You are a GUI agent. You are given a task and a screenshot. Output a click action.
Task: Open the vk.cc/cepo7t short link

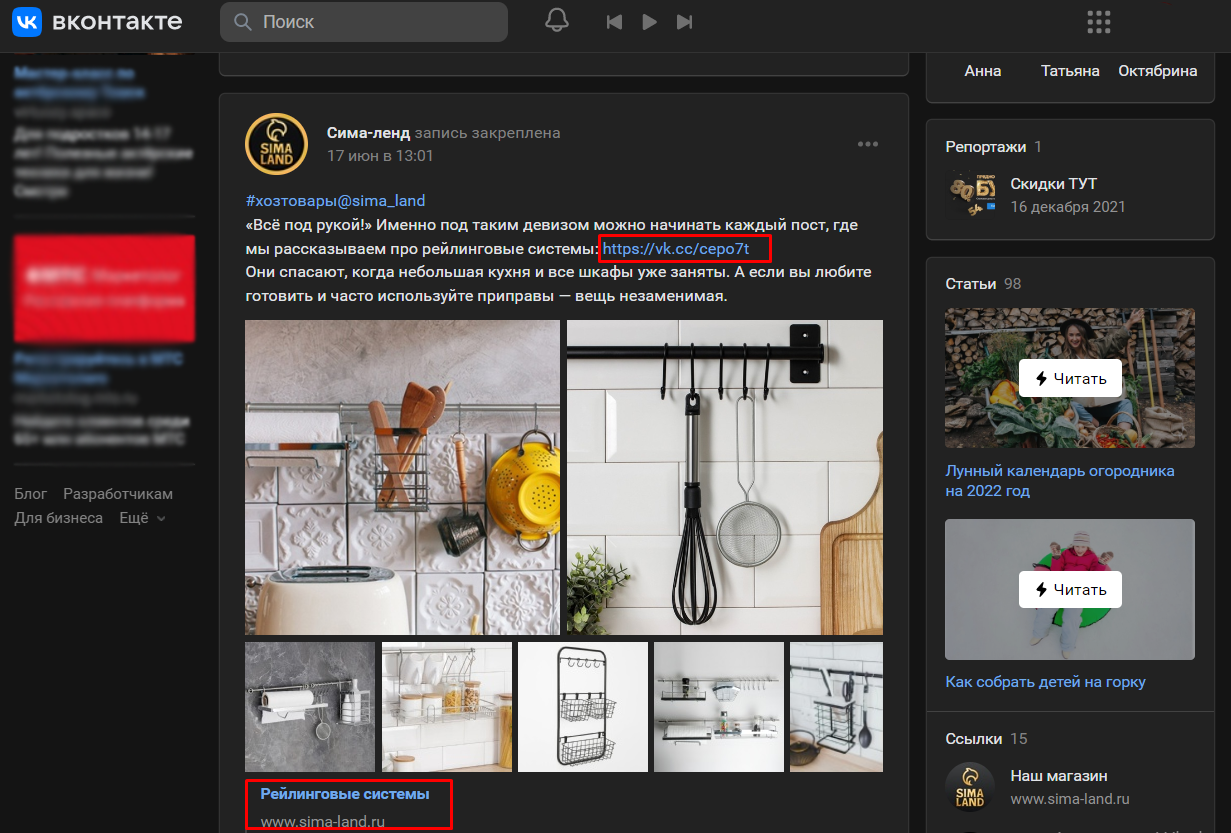[x=675, y=248]
